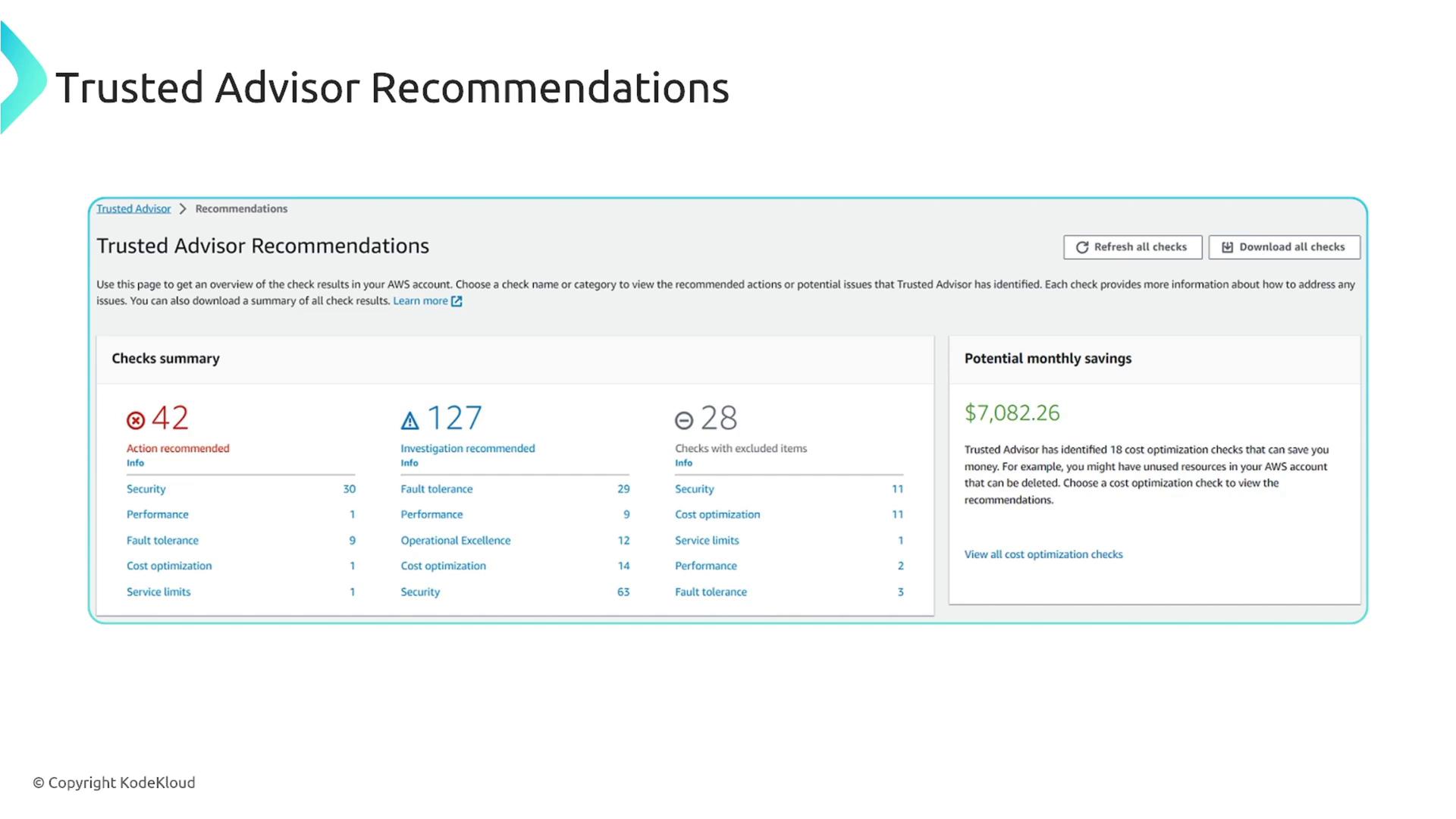Click the $7,082.26 potential savings amount
The image size is (1456, 819).
(1012, 413)
